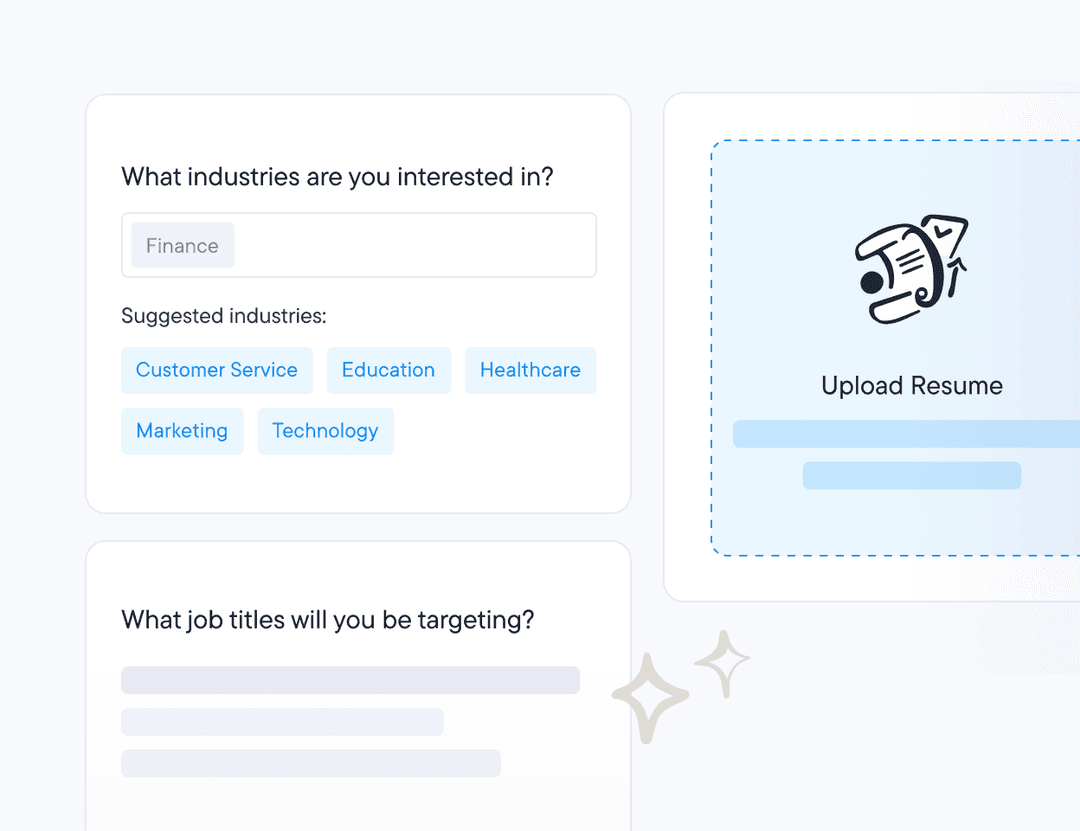Click the longest job titles placeholder bar

pyautogui.click(x=350, y=680)
